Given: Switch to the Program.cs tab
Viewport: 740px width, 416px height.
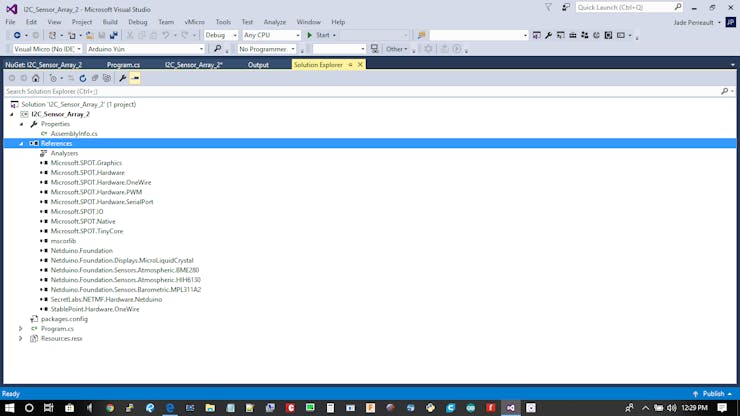Looking at the screenshot, I should (x=123, y=65).
